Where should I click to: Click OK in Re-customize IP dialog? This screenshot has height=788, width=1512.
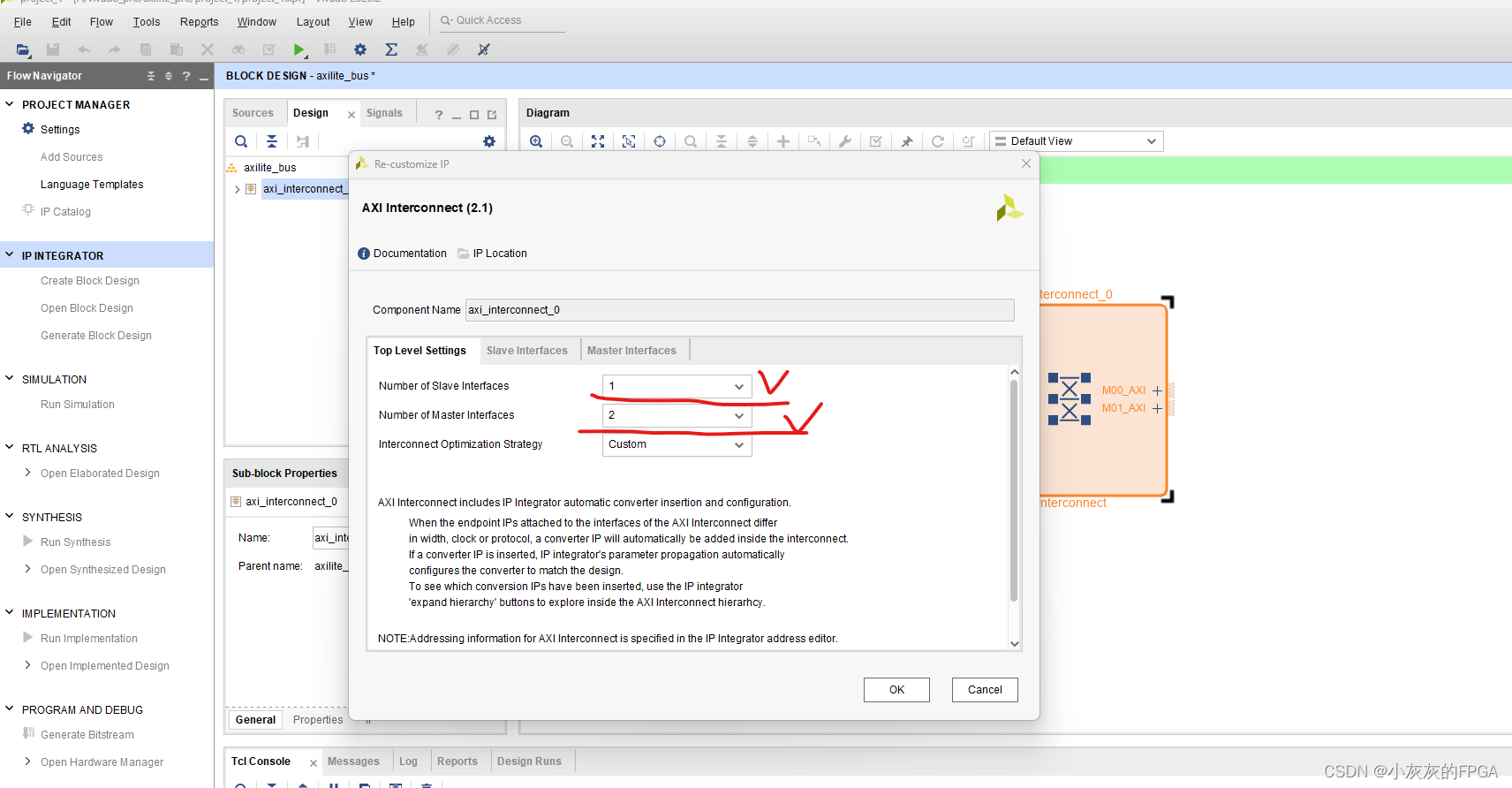point(896,690)
